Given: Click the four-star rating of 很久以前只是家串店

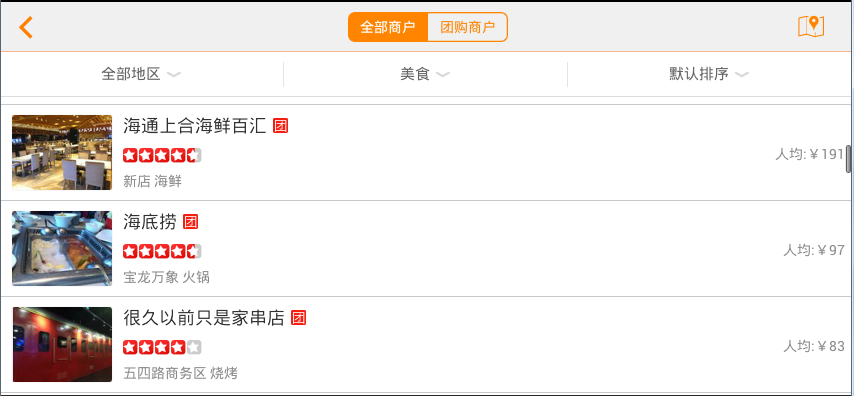Looking at the screenshot, I should (162, 347).
